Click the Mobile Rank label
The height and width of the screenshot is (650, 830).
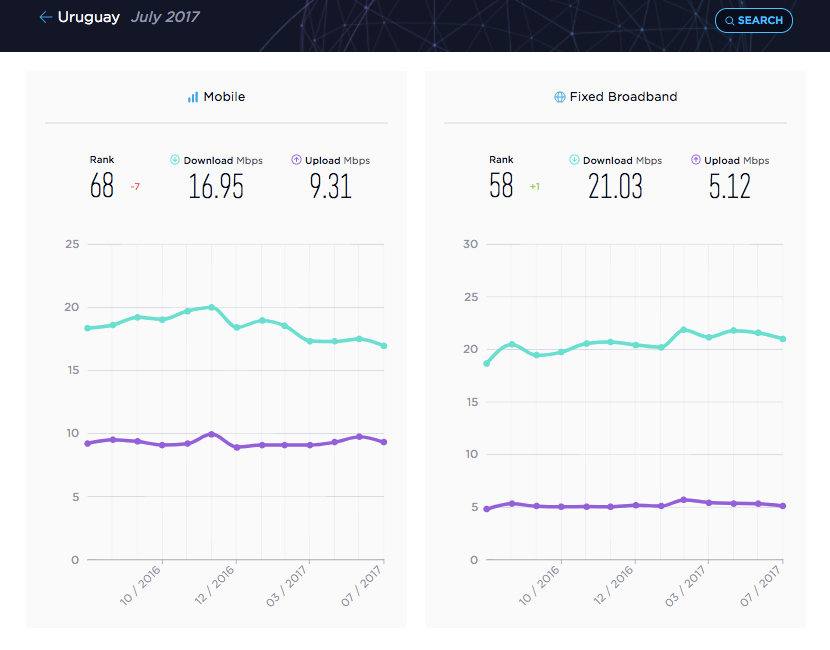102,160
